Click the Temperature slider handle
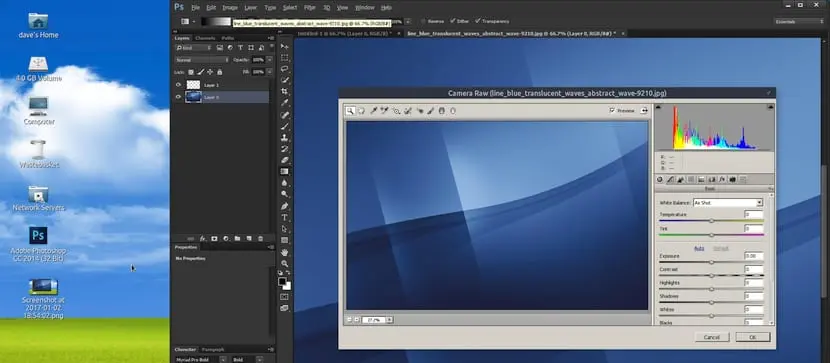 click(711, 221)
